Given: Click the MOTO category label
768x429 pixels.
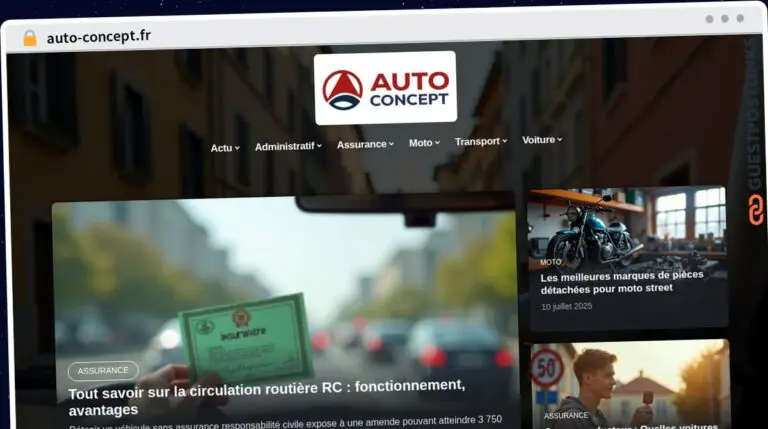Looking at the screenshot, I should (551, 262).
